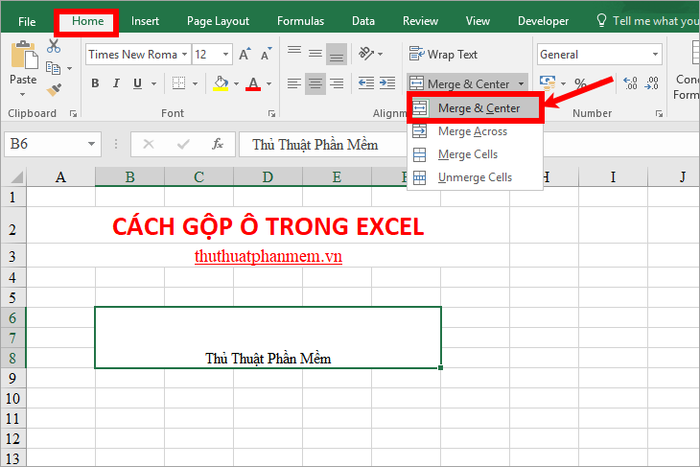
Task: Switch to the Page Layout tab
Action: coord(218,21)
